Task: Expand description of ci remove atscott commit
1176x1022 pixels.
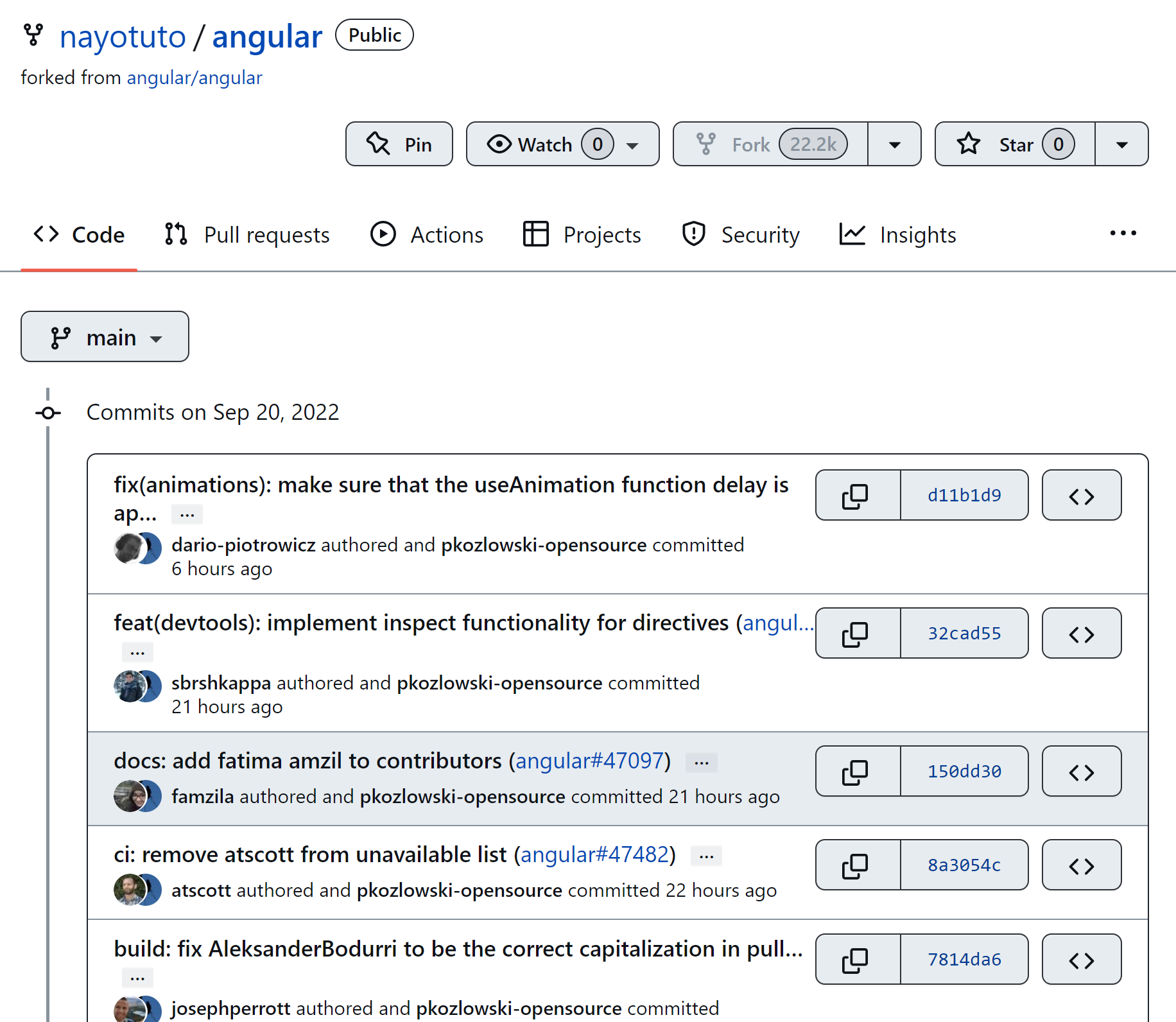Action: 706,856
